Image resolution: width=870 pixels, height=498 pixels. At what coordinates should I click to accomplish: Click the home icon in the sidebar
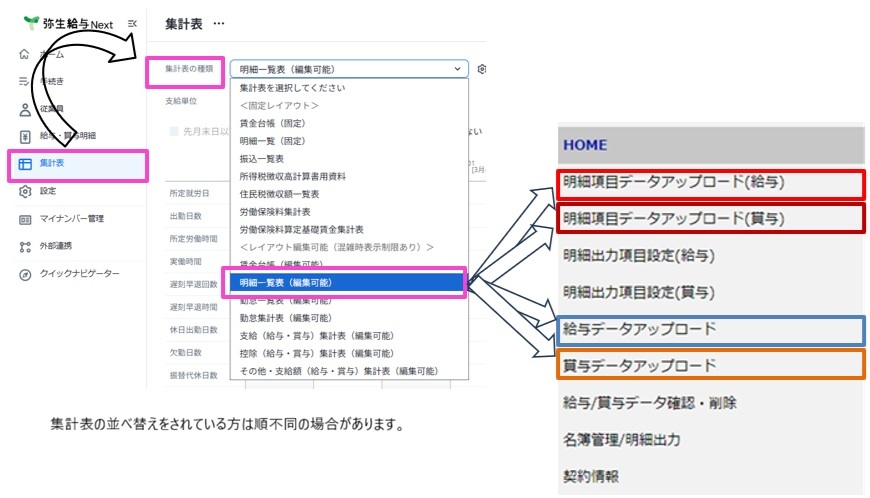(24, 54)
